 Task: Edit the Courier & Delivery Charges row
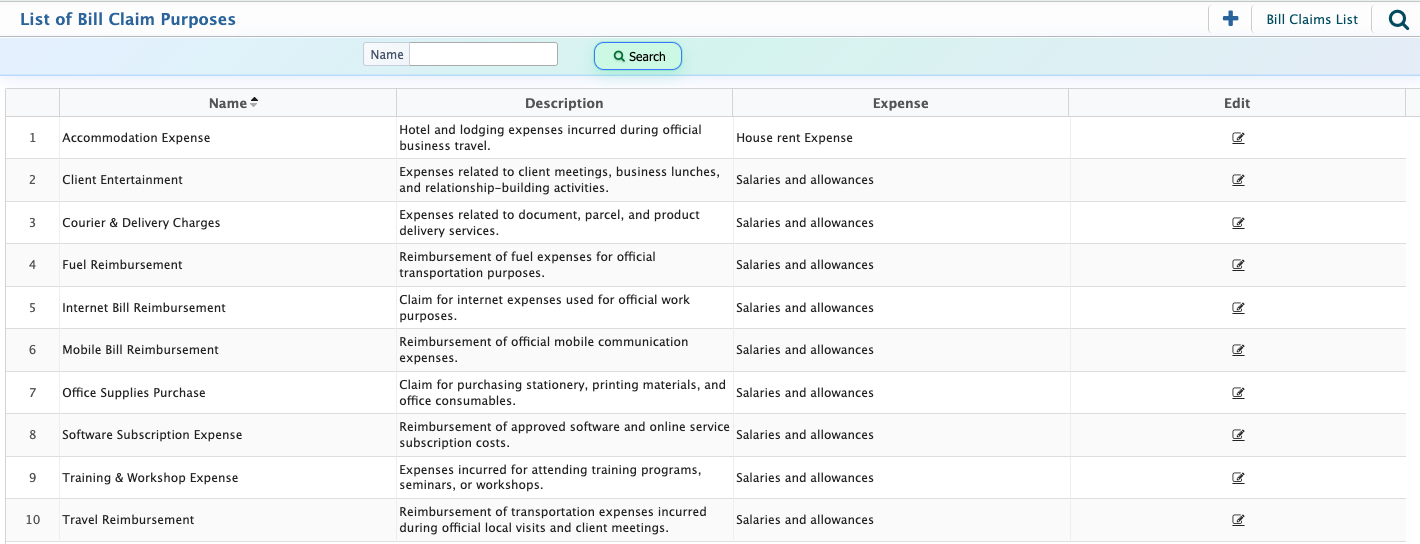pos(1238,223)
